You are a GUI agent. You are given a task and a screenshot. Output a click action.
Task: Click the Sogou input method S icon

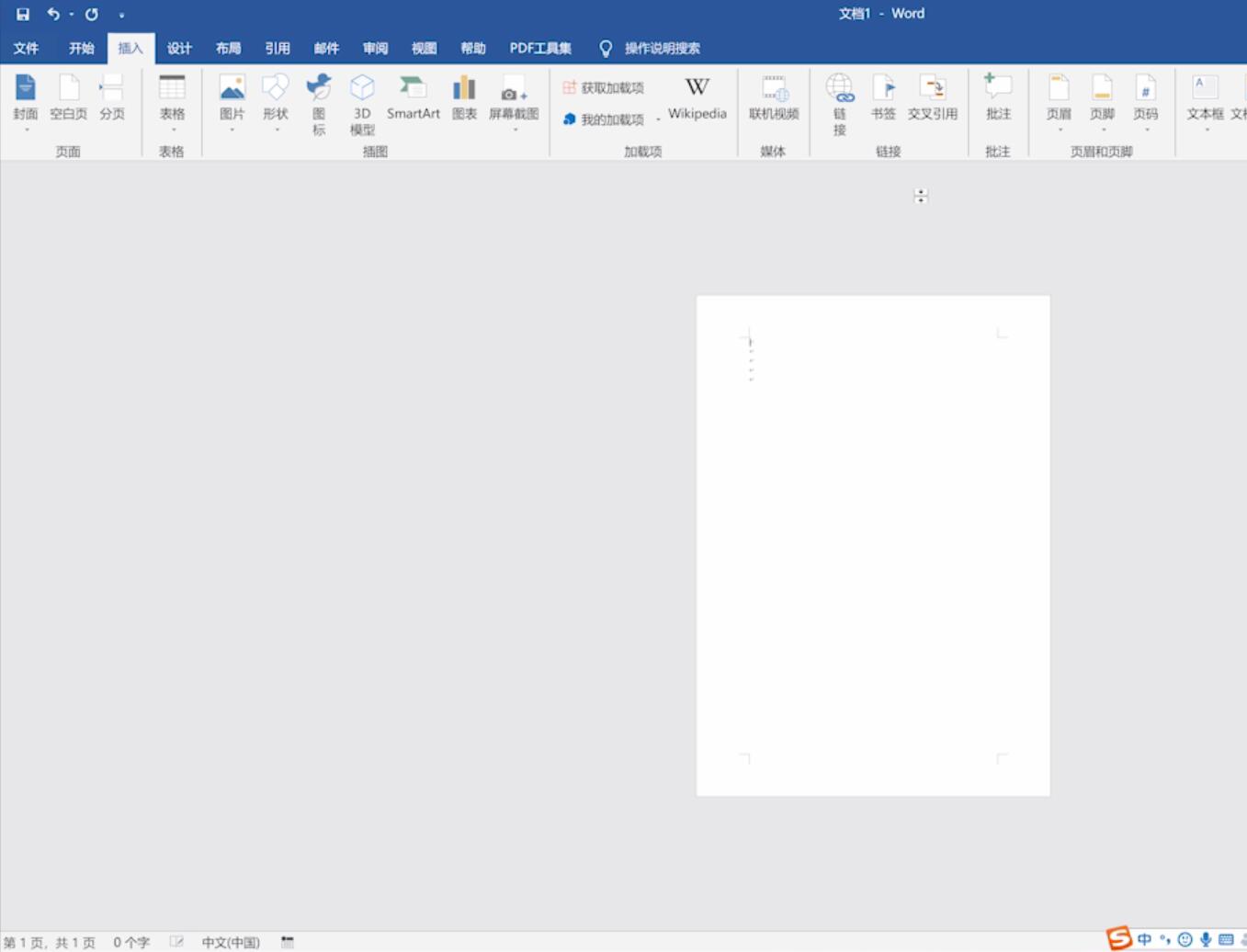(1119, 938)
